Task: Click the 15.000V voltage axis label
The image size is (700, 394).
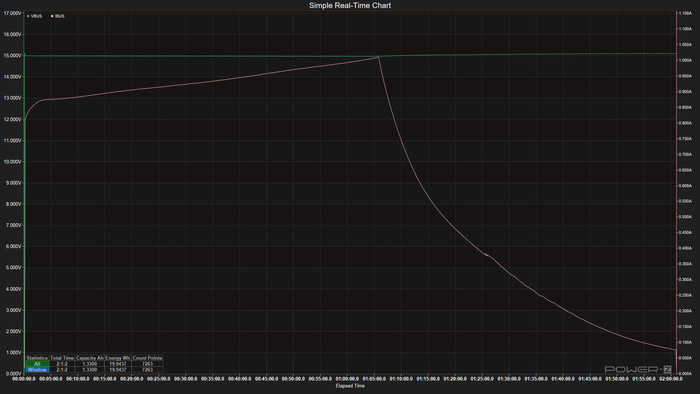Action: [x=12, y=56]
